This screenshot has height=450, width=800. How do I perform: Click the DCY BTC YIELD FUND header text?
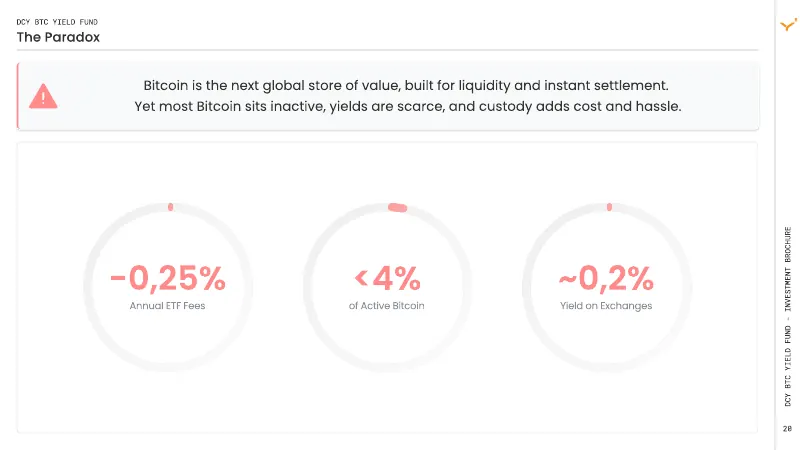click(57, 22)
